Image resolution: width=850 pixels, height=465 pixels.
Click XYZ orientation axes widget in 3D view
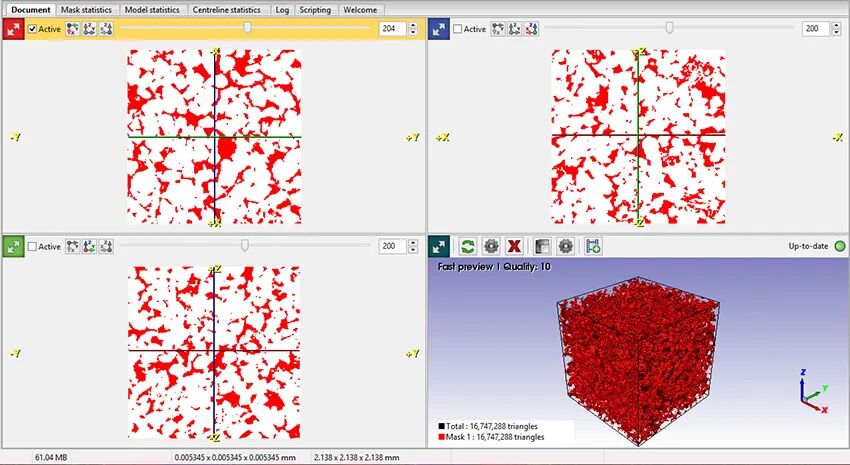(814, 391)
